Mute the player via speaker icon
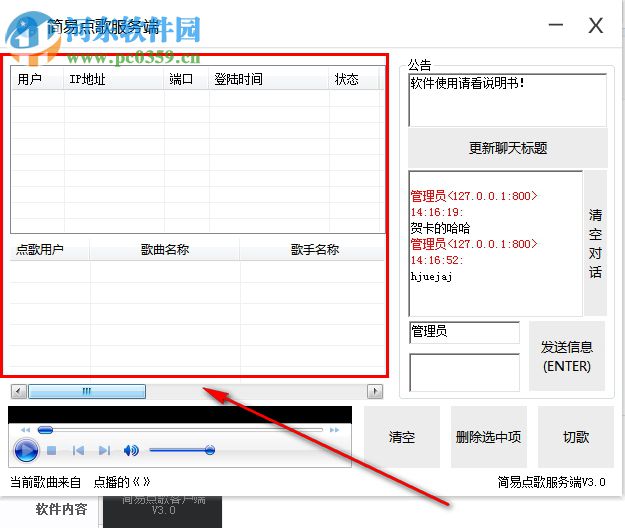Image resolution: width=625 pixels, height=528 pixels. pos(131,450)
